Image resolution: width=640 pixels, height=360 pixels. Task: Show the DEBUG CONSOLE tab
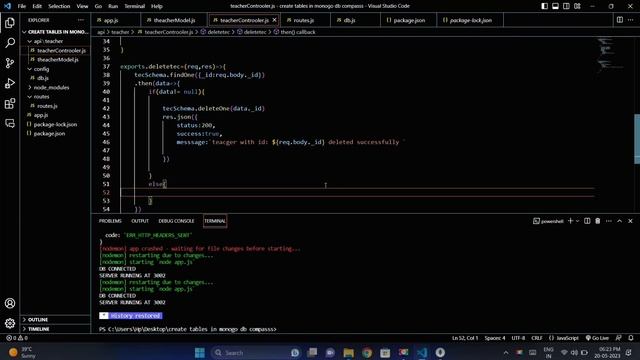pyautogui.click(x=176, y=221)
